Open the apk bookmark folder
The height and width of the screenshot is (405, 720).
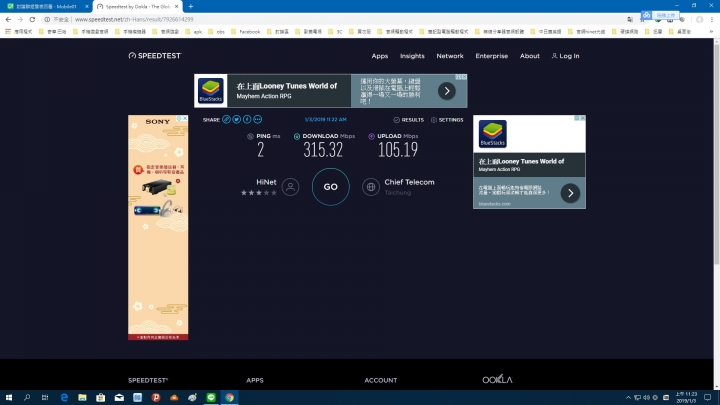click(194, 32)
